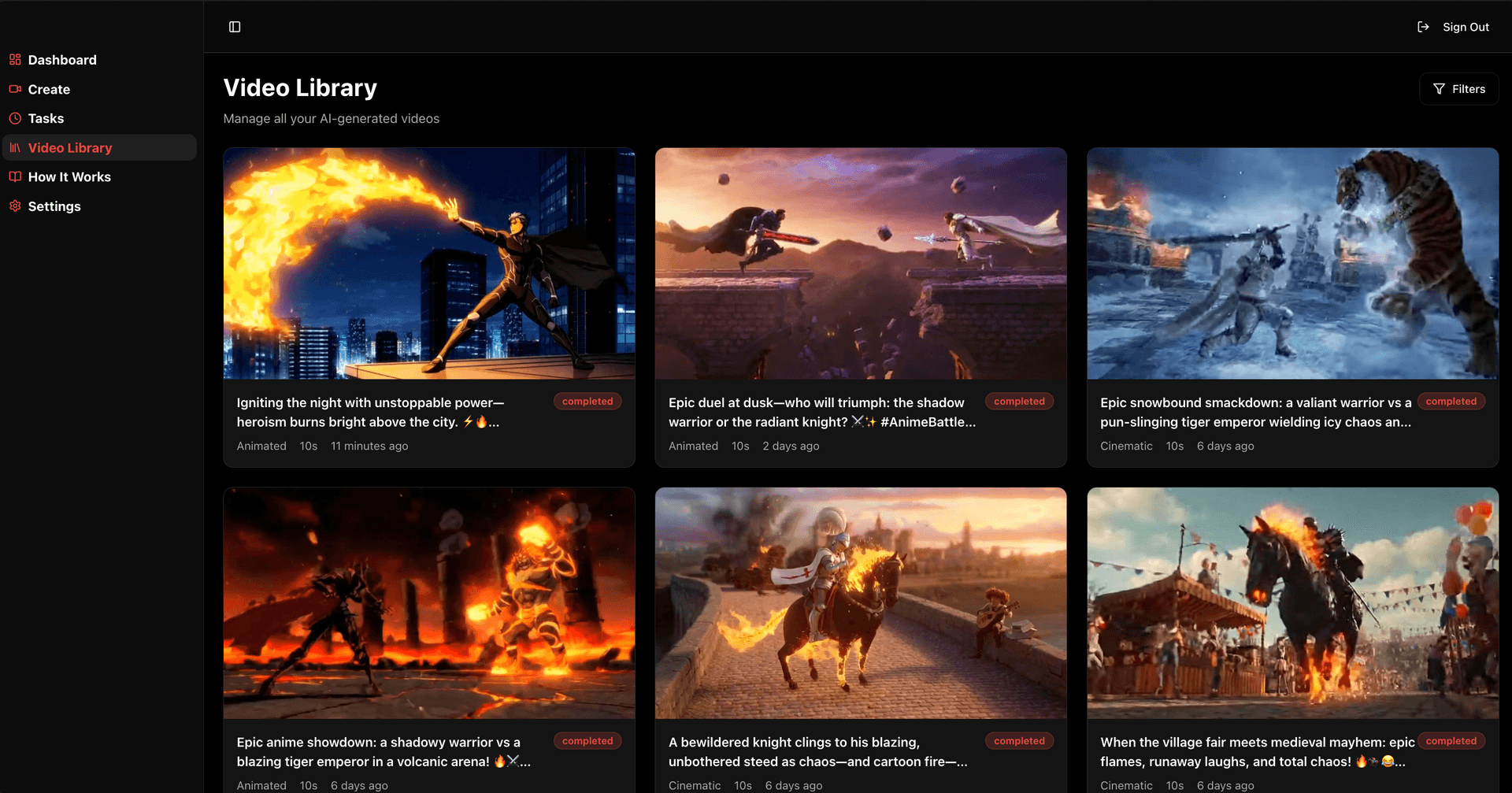The width and height of the screenshot is (1512, 793).
Task: Click the Tasks clock icon
Action: pos(15,118)
